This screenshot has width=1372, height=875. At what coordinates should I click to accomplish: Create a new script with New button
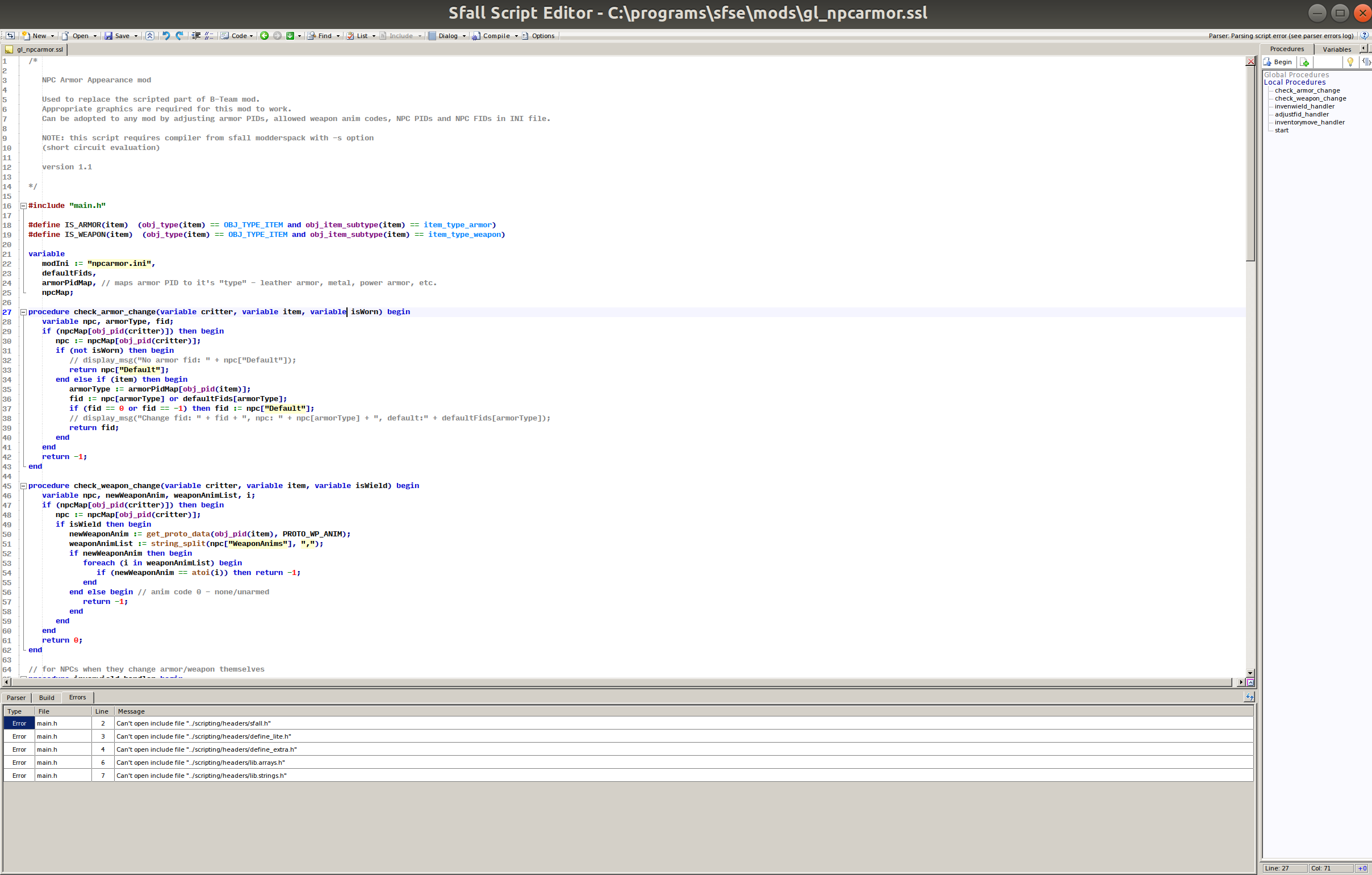pyautogui.click(x=34, y=36)
